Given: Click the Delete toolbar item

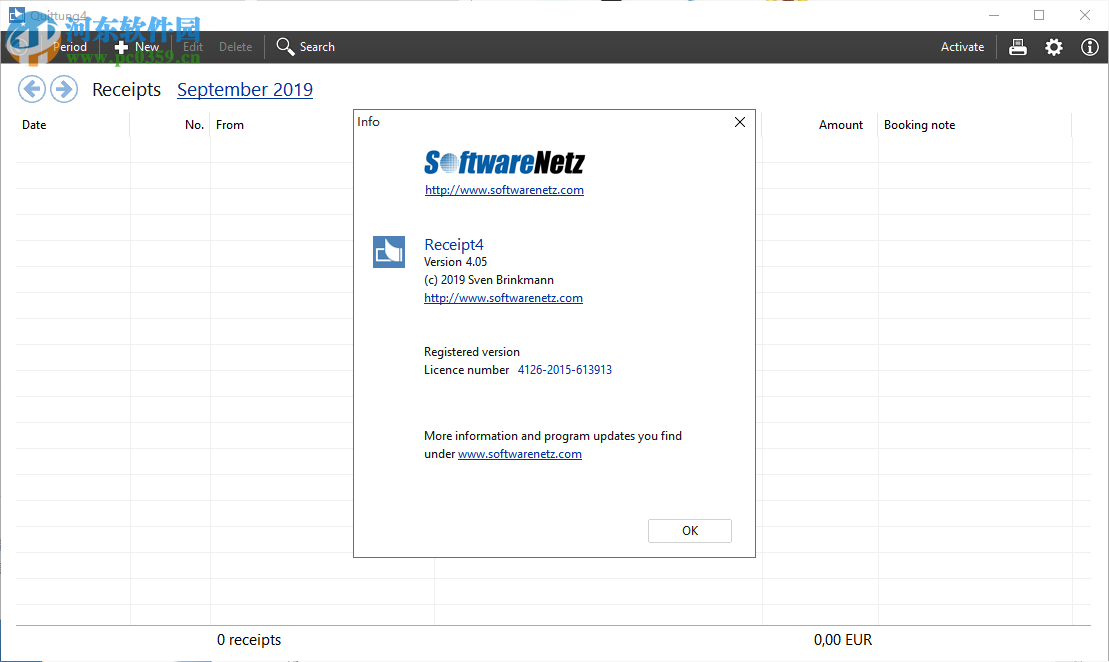Looking at the screenshot, I should point(235,47).
